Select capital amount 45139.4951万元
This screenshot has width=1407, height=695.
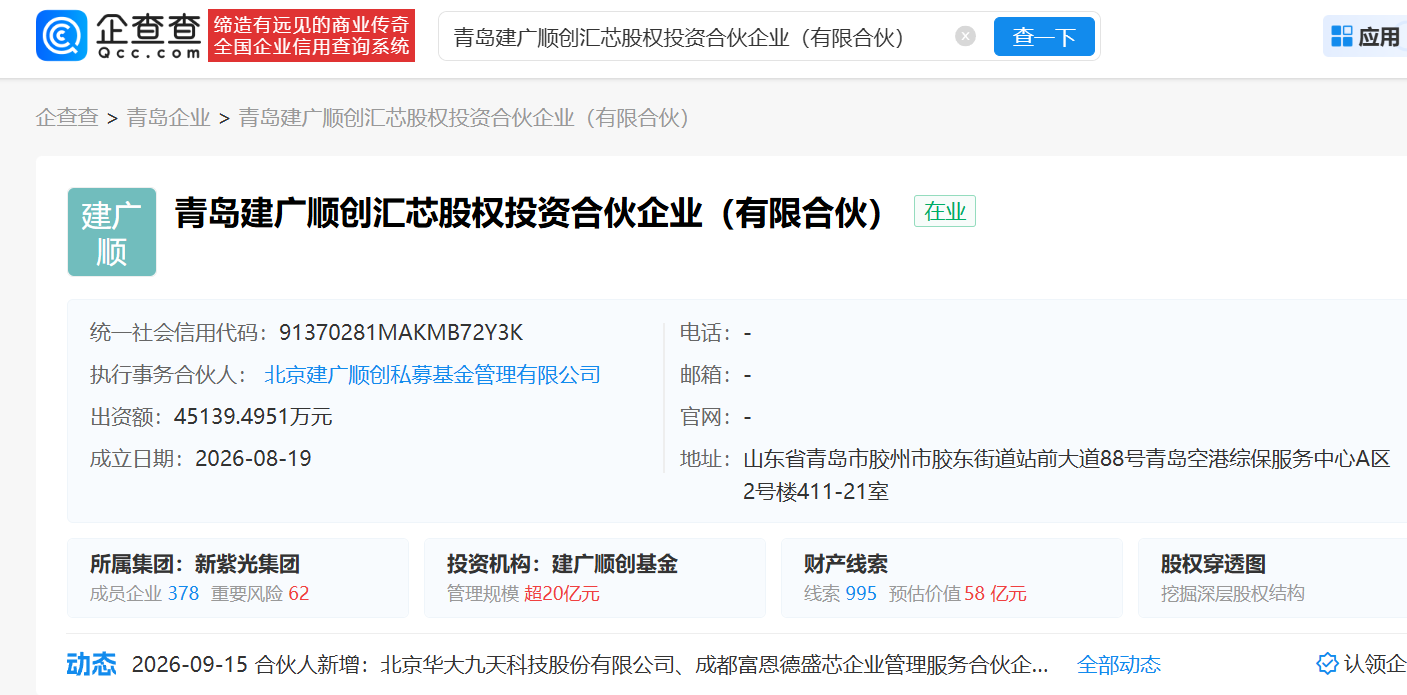(x=253, y=417)
